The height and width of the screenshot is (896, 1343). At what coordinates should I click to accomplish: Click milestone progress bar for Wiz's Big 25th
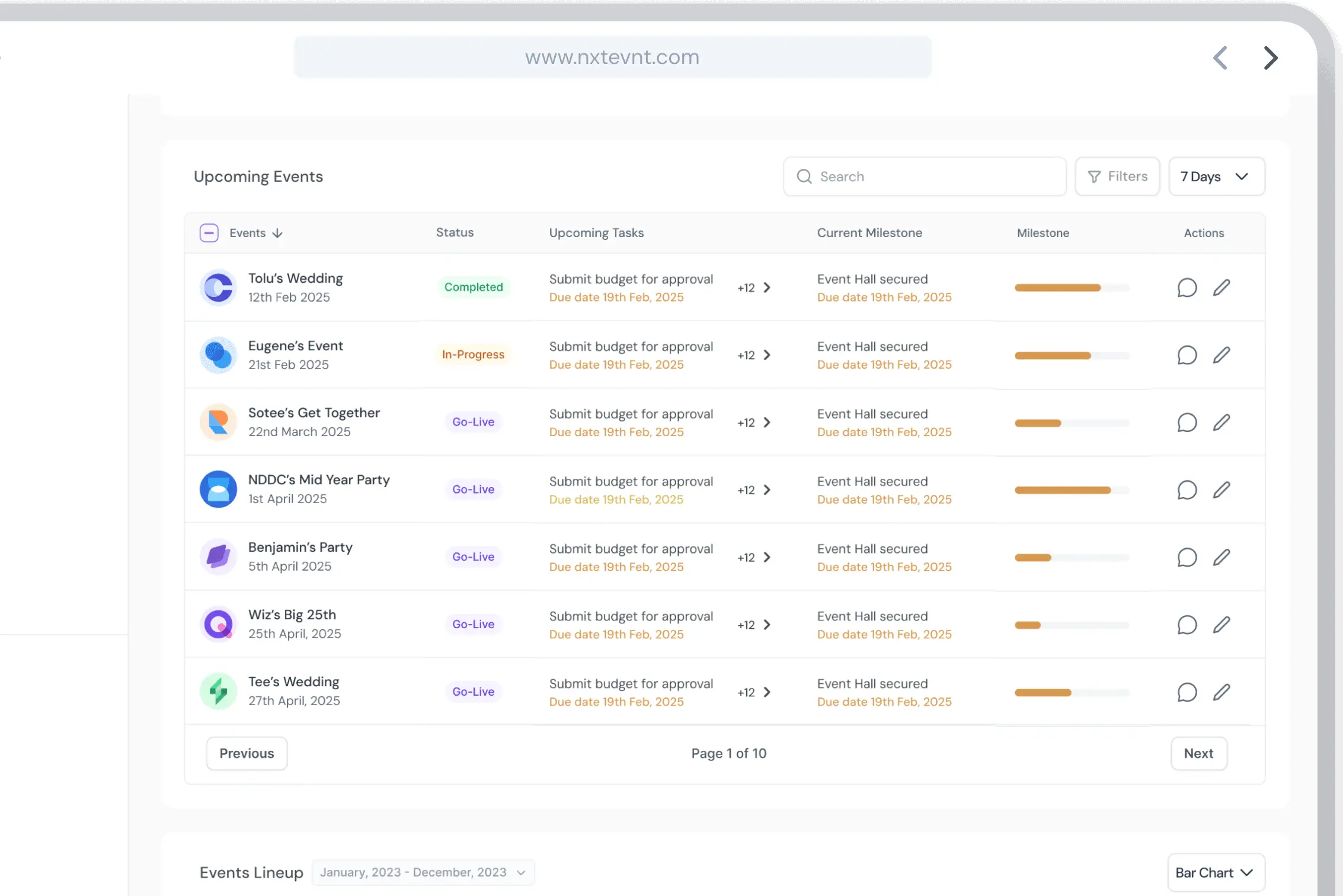[1072, 625]
